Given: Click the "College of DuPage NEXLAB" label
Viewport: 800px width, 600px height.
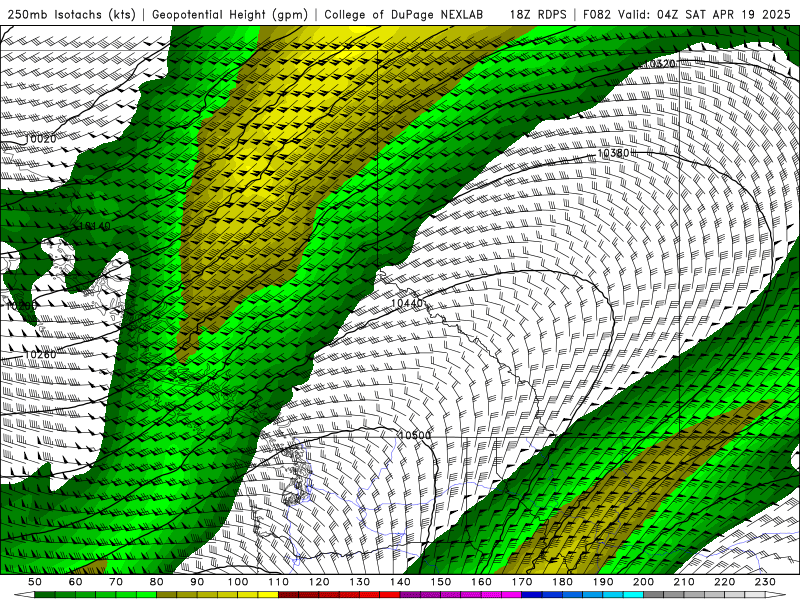Looking at the screenshot, I should pos(404,14).
